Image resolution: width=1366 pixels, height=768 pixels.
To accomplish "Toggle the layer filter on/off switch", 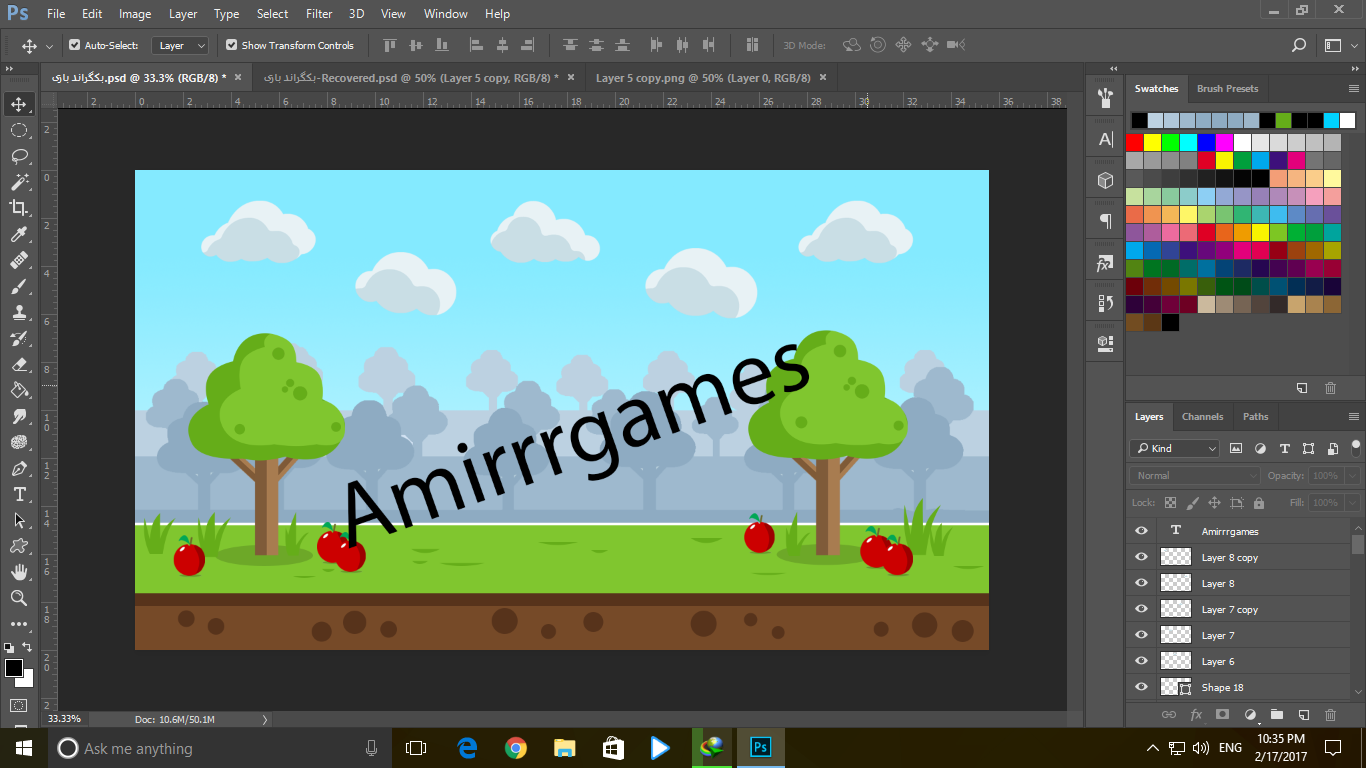I will 1356,447.
